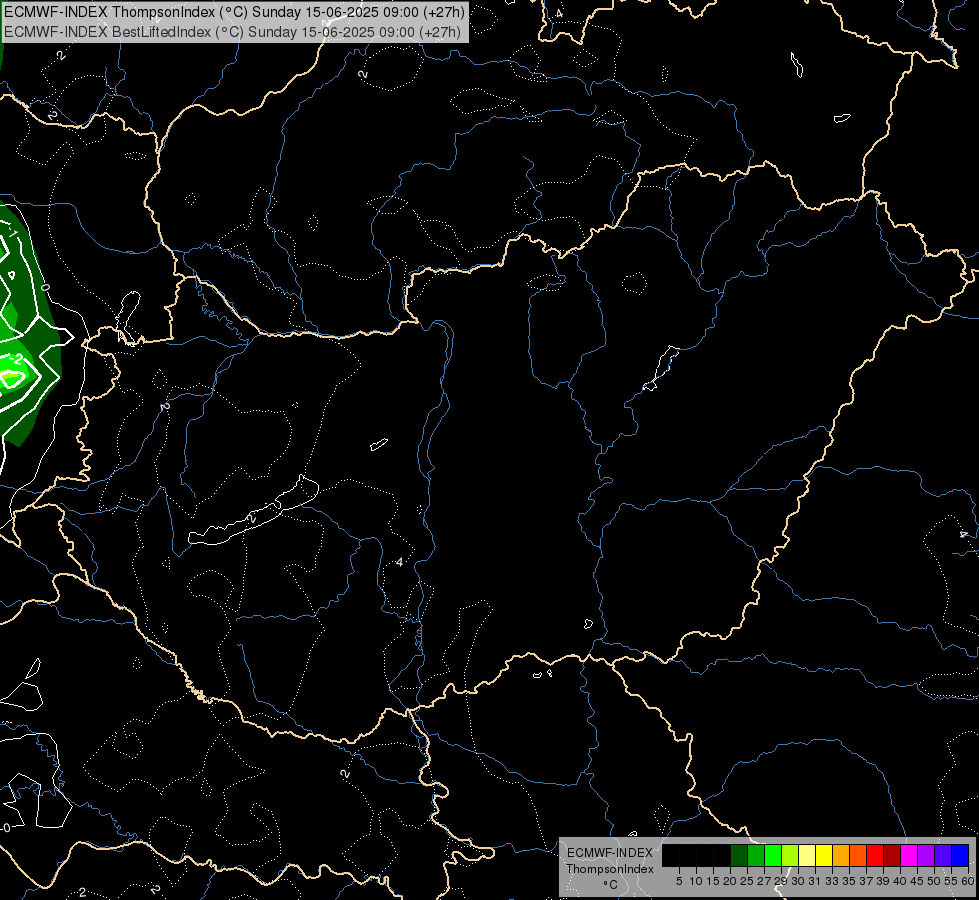Click the medium green 25–27 legend swatch

[756, 855]
